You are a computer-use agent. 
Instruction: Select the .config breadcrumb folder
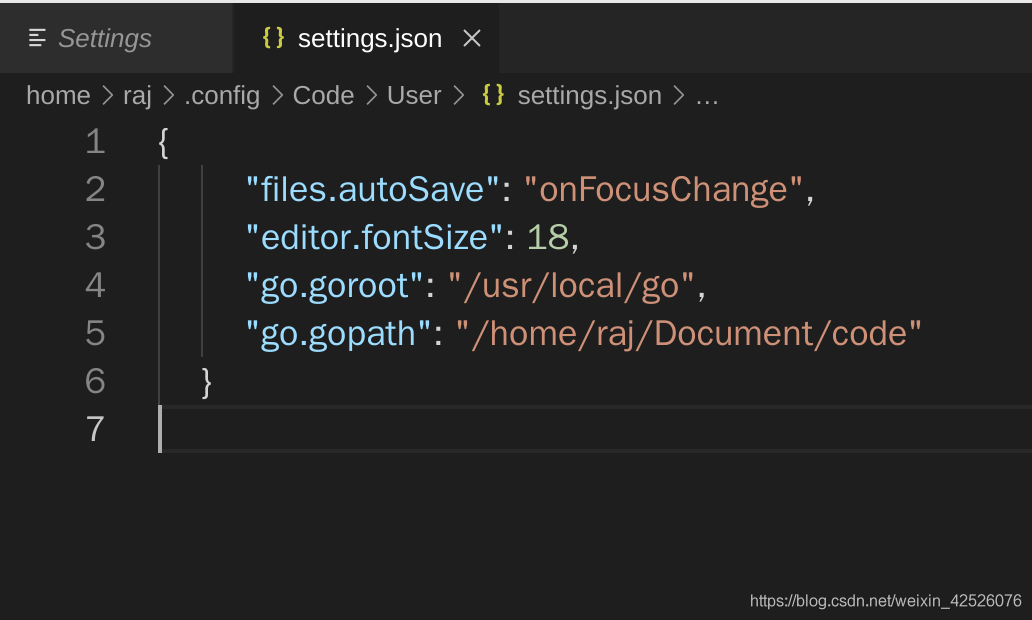[222, 96]
